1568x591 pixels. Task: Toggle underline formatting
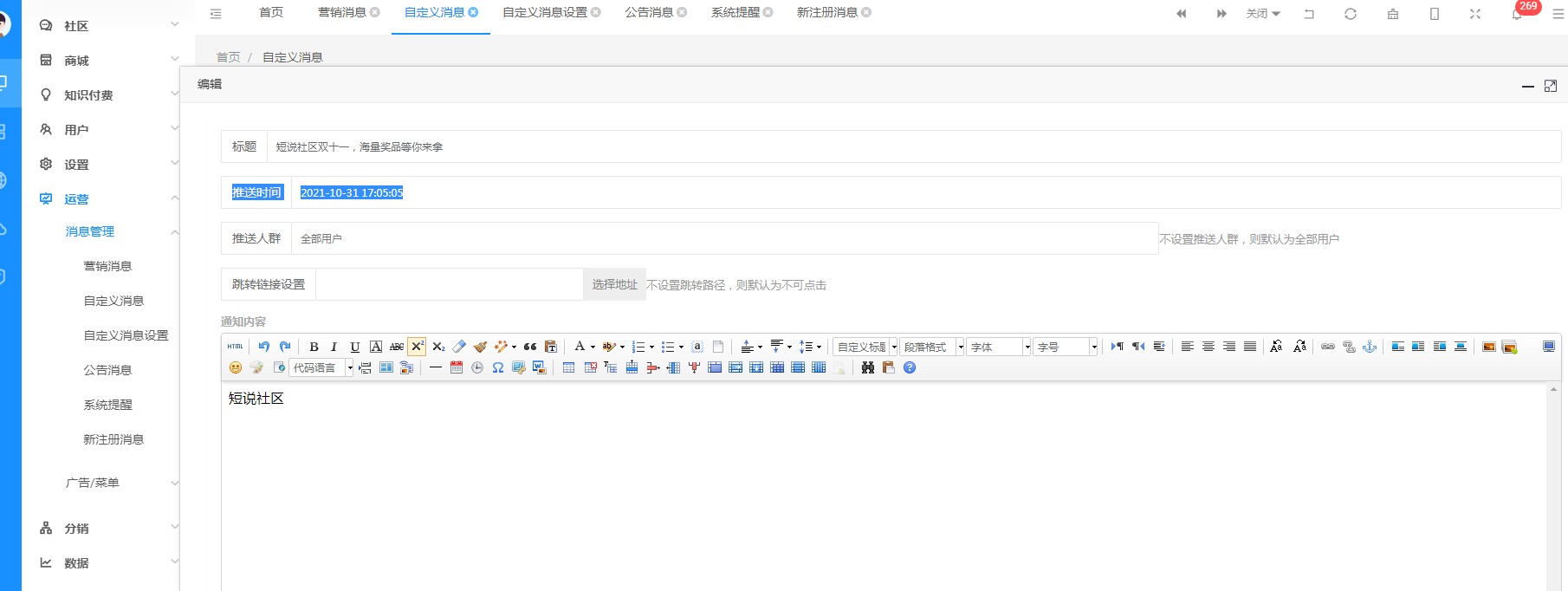[x=354, y=347]
